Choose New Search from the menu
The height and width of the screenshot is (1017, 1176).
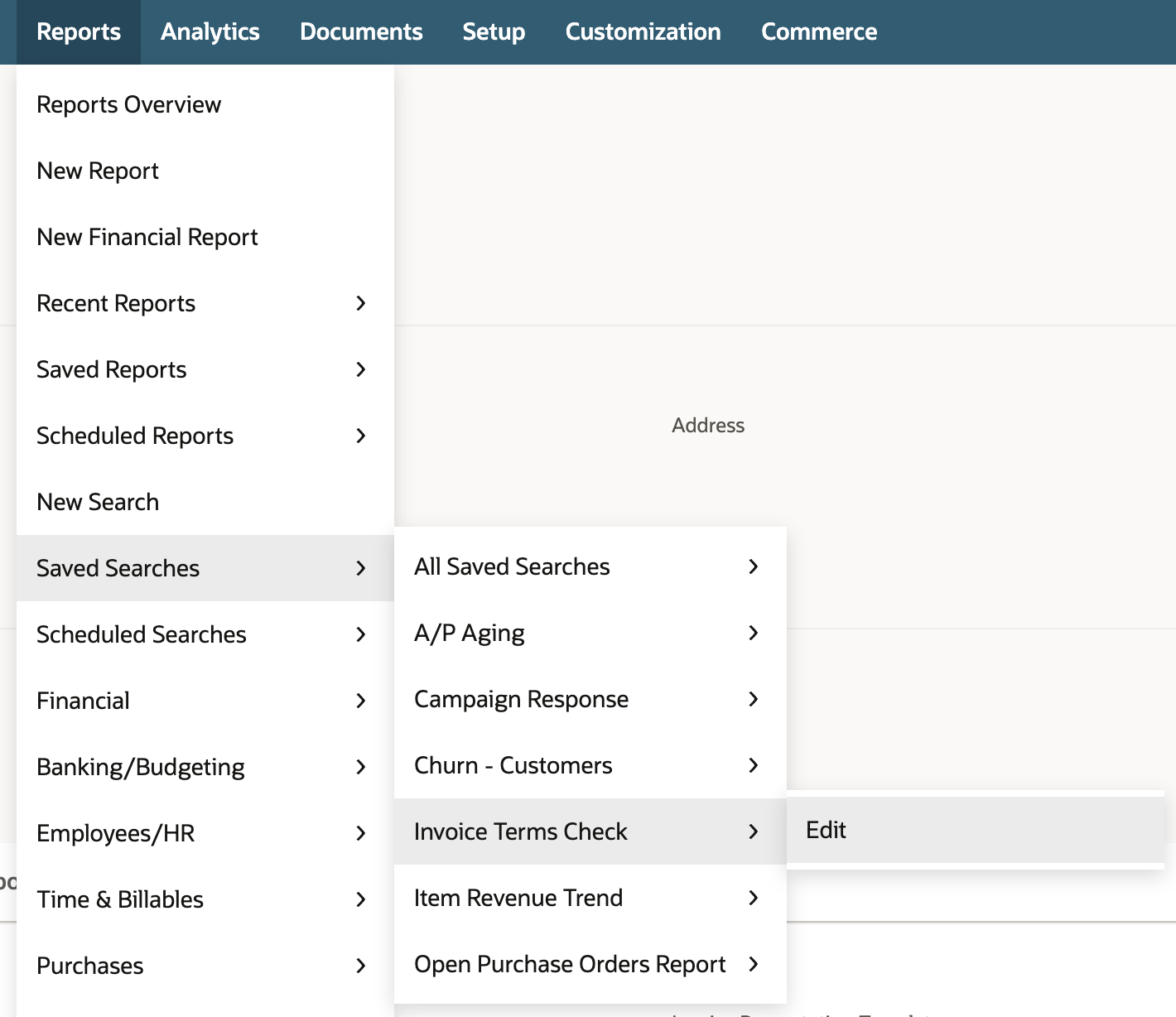coord(205,502)
